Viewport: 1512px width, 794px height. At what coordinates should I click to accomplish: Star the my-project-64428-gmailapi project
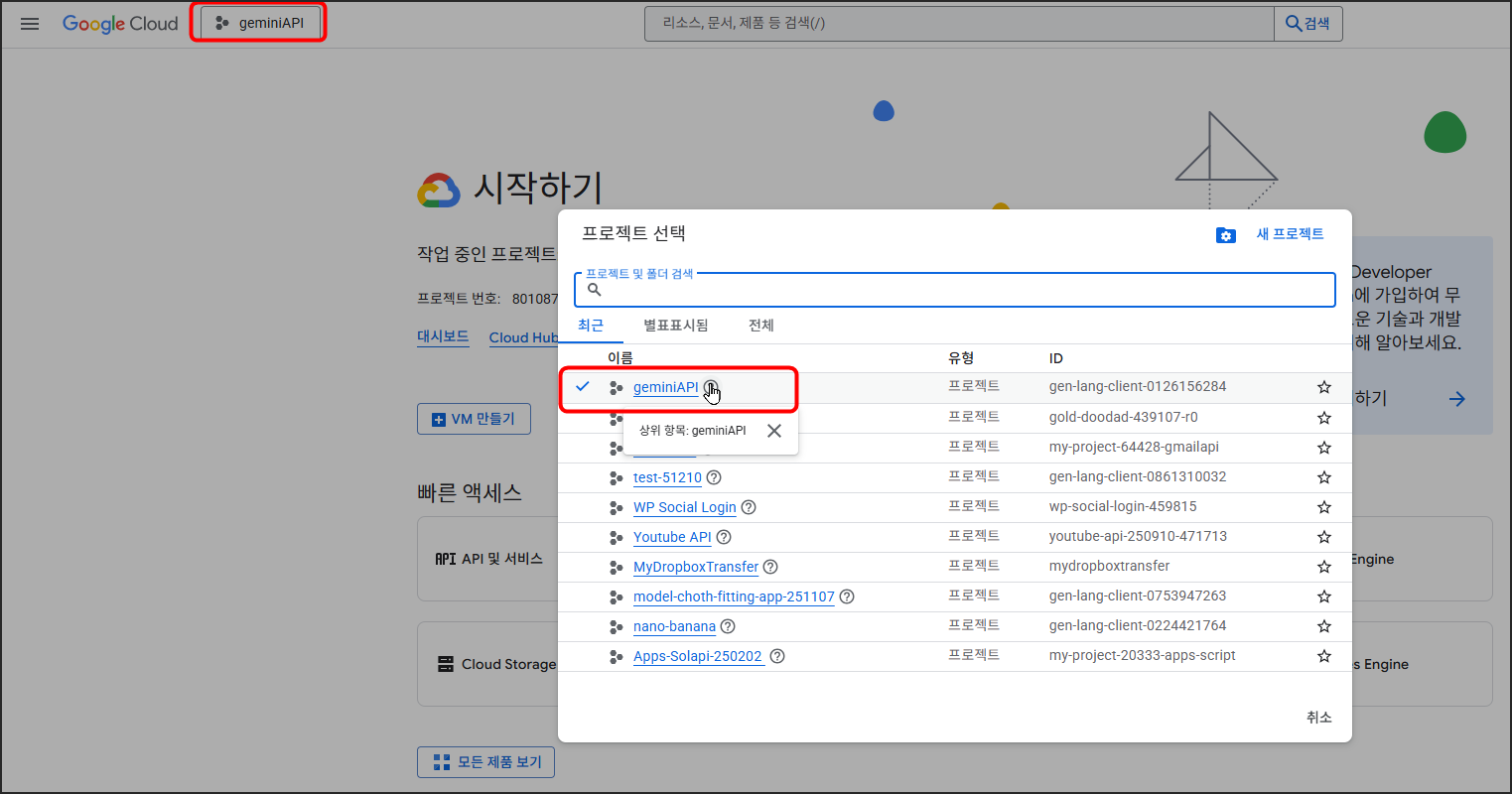tap(1324, 448)
